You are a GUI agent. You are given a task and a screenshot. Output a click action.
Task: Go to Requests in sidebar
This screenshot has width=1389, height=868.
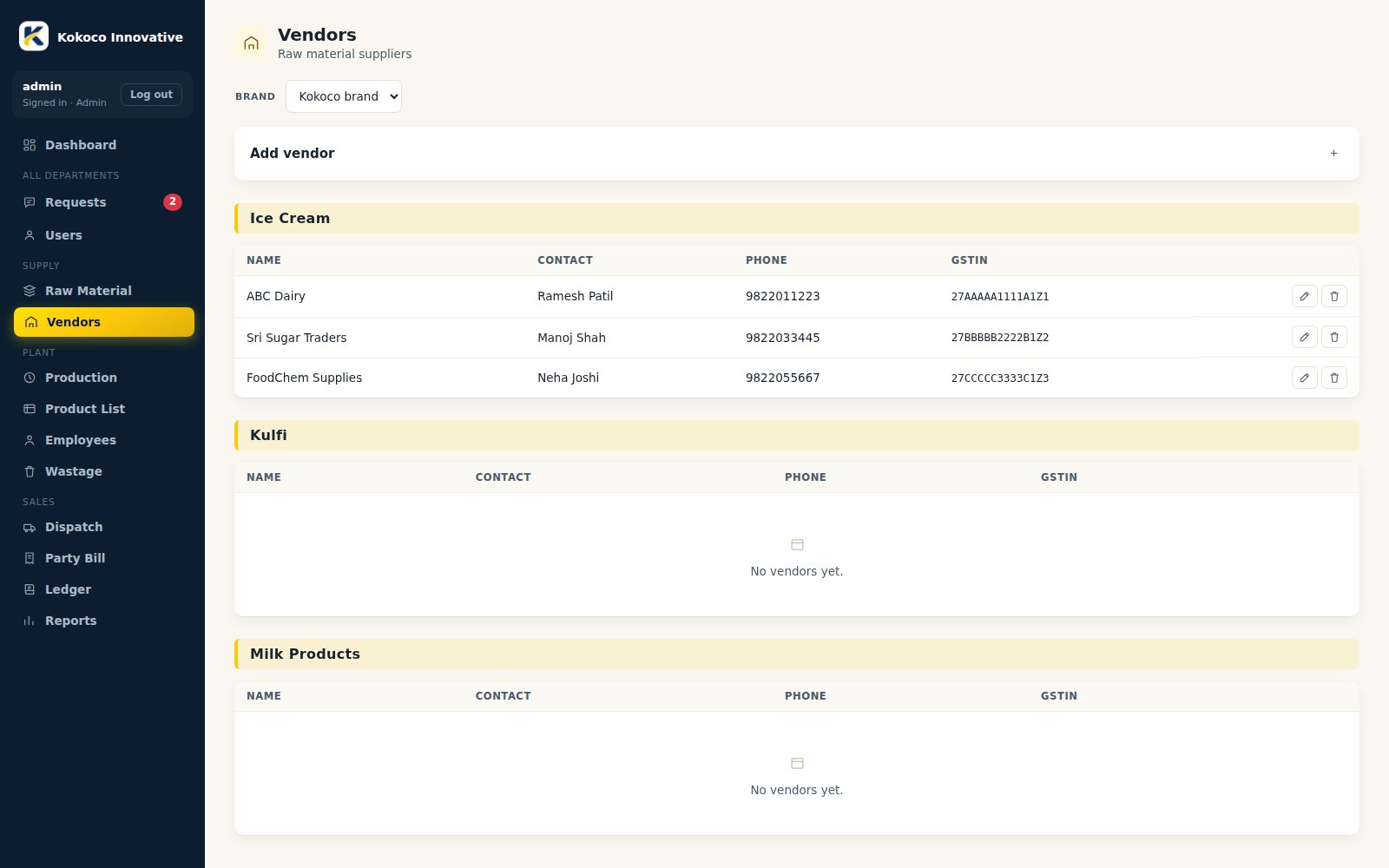click(103, 202)
